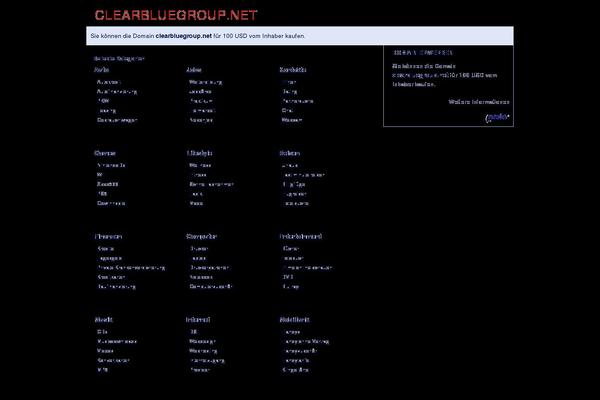Screen dimensions: 600x400
Task: Open the Unterhaltung category heading
Action: pyautogui.click(x=301, y=237)
